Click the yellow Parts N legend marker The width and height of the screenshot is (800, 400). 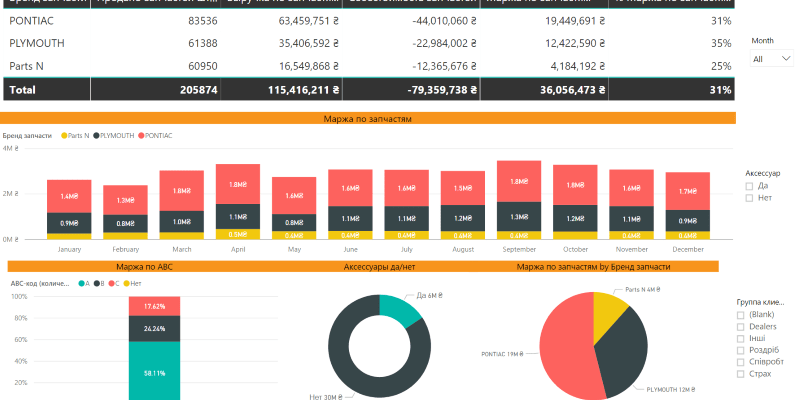point(64,136)
